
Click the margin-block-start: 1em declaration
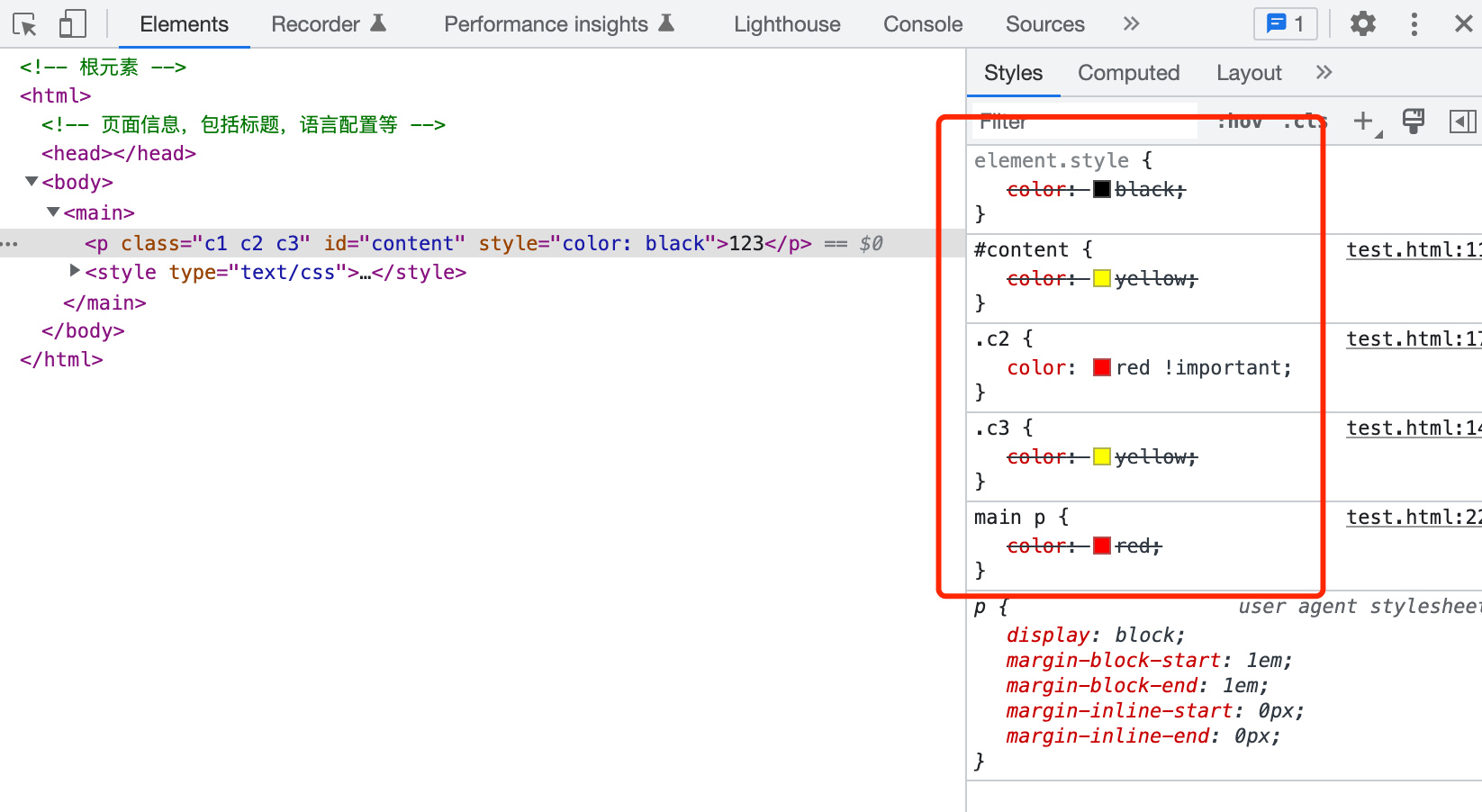[x=1150, y=660]
